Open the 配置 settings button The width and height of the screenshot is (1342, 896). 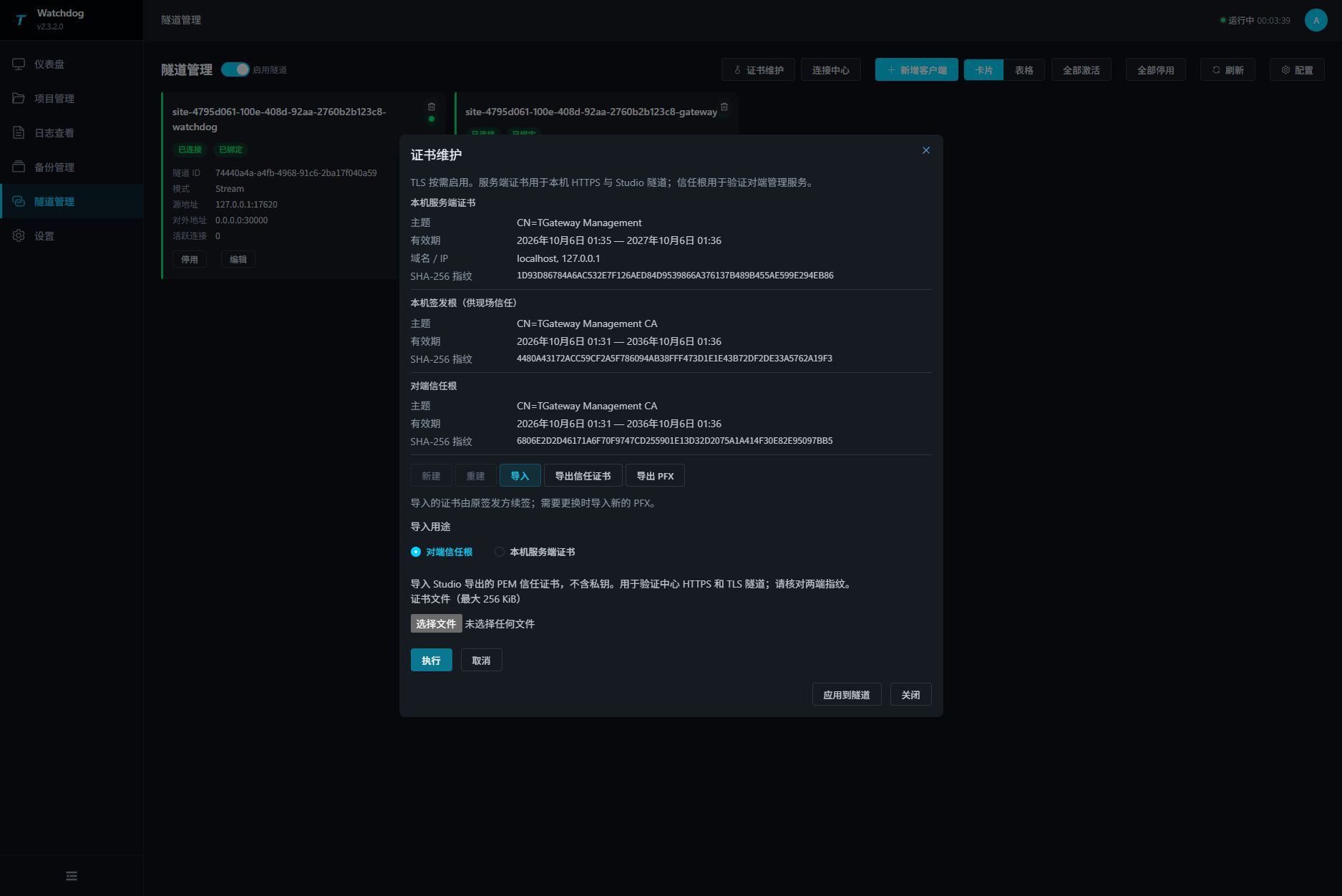(x=1298, y=70)
